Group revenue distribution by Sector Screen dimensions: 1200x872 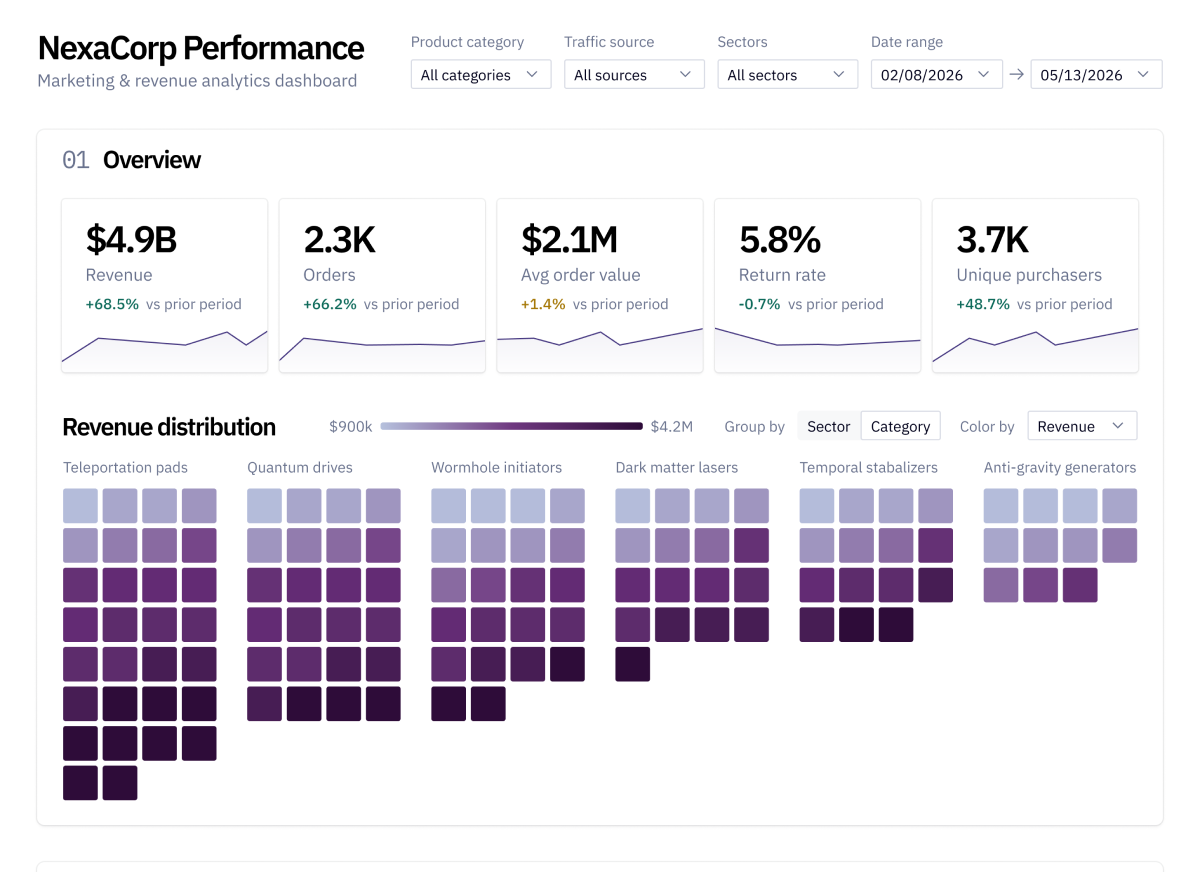829,426
